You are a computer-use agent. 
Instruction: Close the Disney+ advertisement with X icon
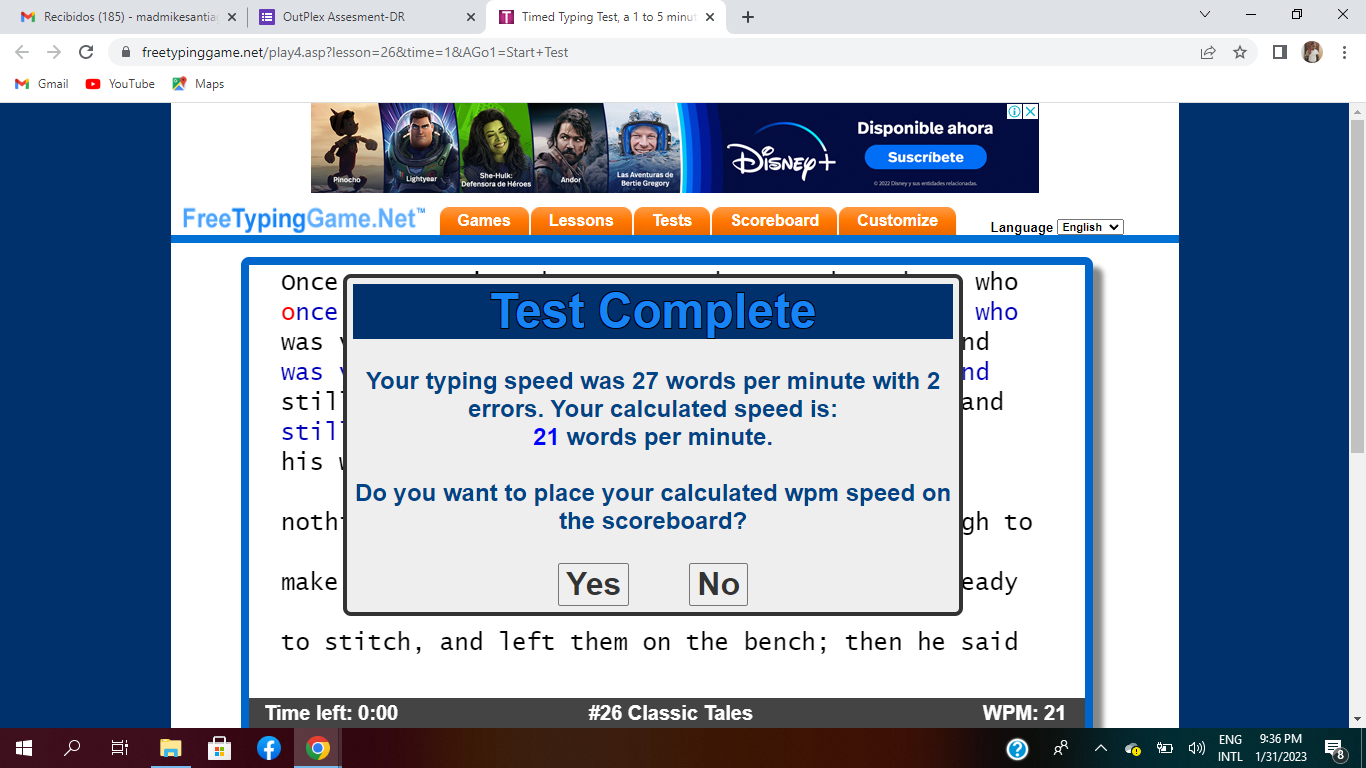tap(1031, 112)
